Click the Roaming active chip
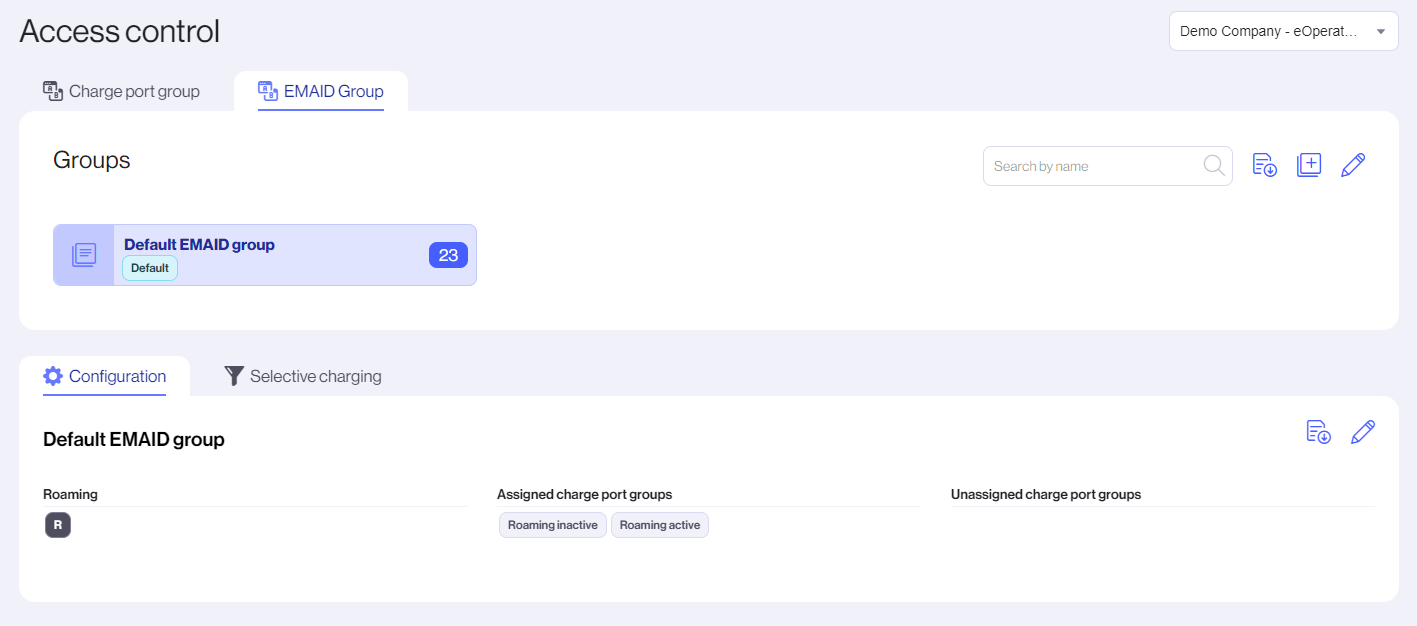This screenshot has height=626, width=1417. click(x=660, y=525)
